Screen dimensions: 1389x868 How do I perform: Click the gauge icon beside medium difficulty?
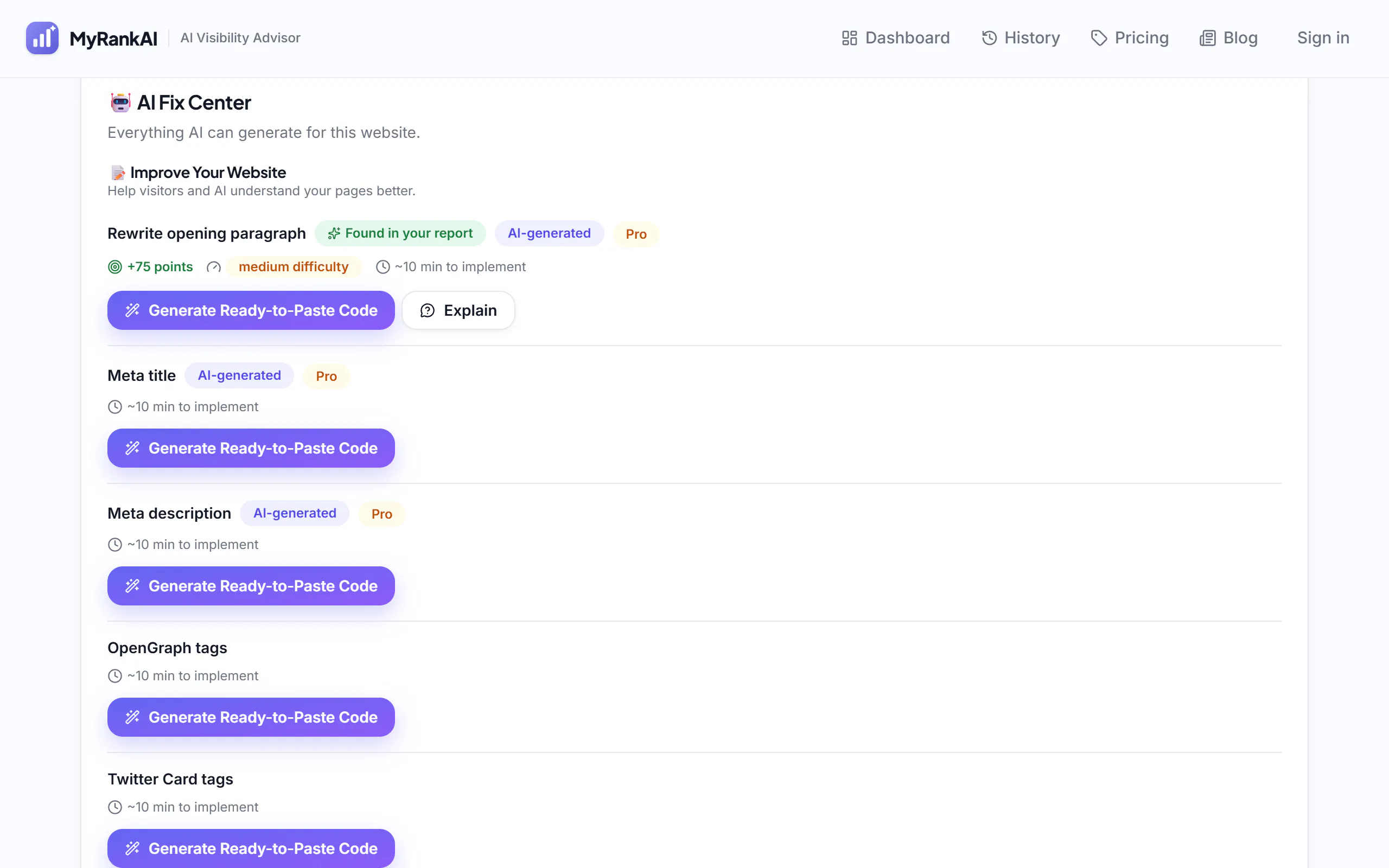214,267
